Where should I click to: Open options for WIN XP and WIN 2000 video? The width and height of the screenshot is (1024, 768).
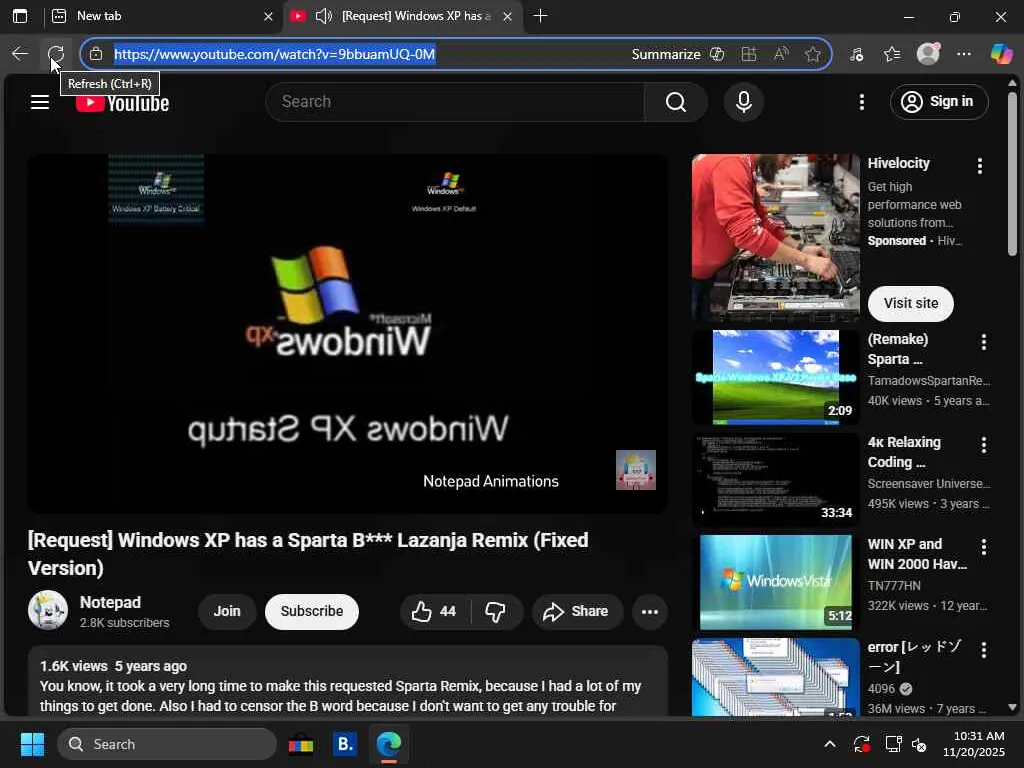984,547
